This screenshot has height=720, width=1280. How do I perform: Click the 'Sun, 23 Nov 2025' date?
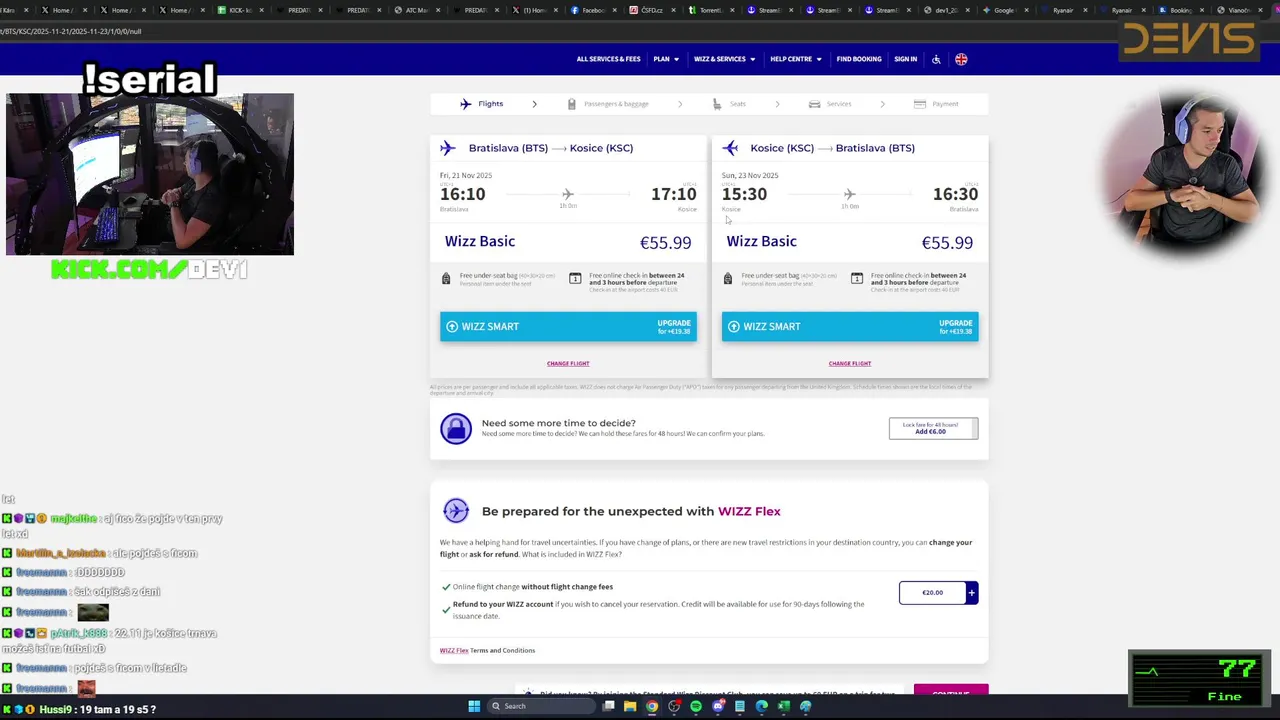point(750,176)
